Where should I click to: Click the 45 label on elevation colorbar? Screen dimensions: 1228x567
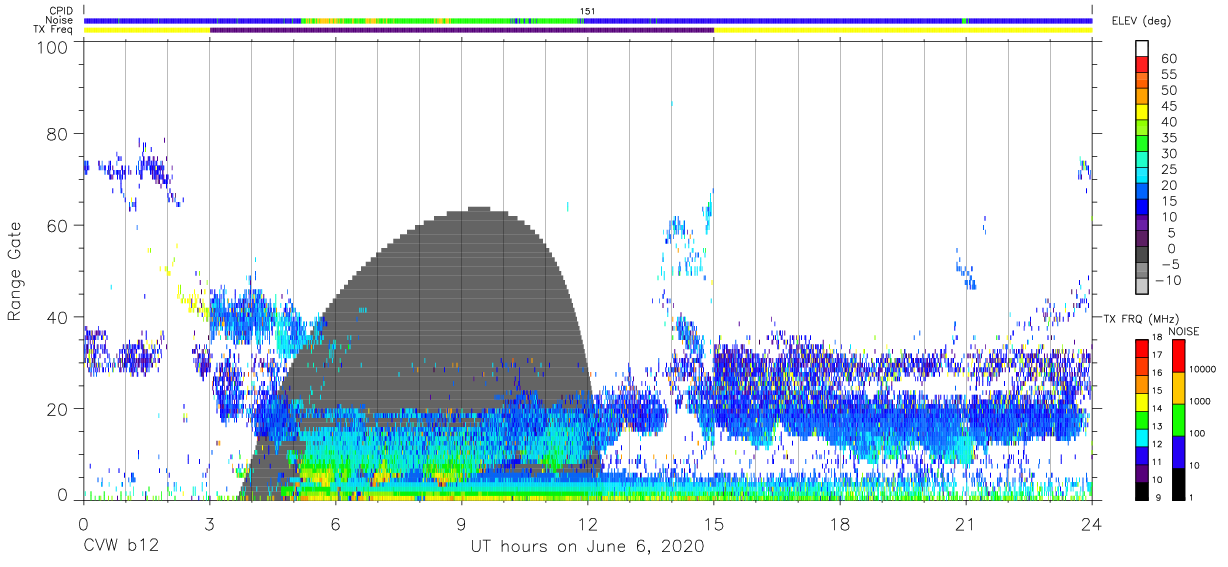(x=1168, y=107)
